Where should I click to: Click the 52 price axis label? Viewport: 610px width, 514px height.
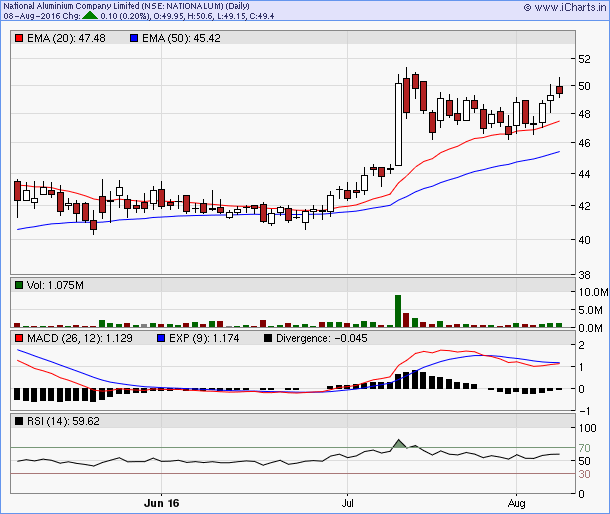pyautogui.click(x=584, y=59)
